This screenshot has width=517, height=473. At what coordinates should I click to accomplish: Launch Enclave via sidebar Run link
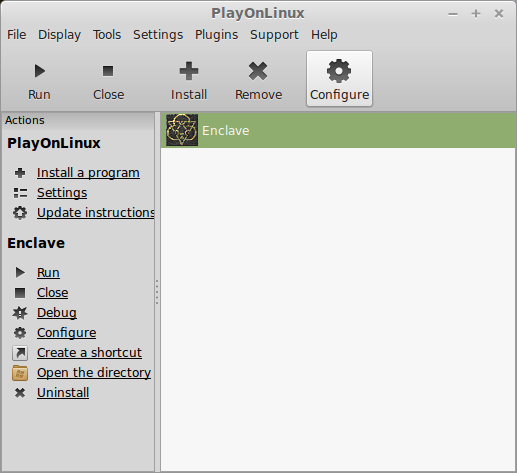(x=48, y=273)
